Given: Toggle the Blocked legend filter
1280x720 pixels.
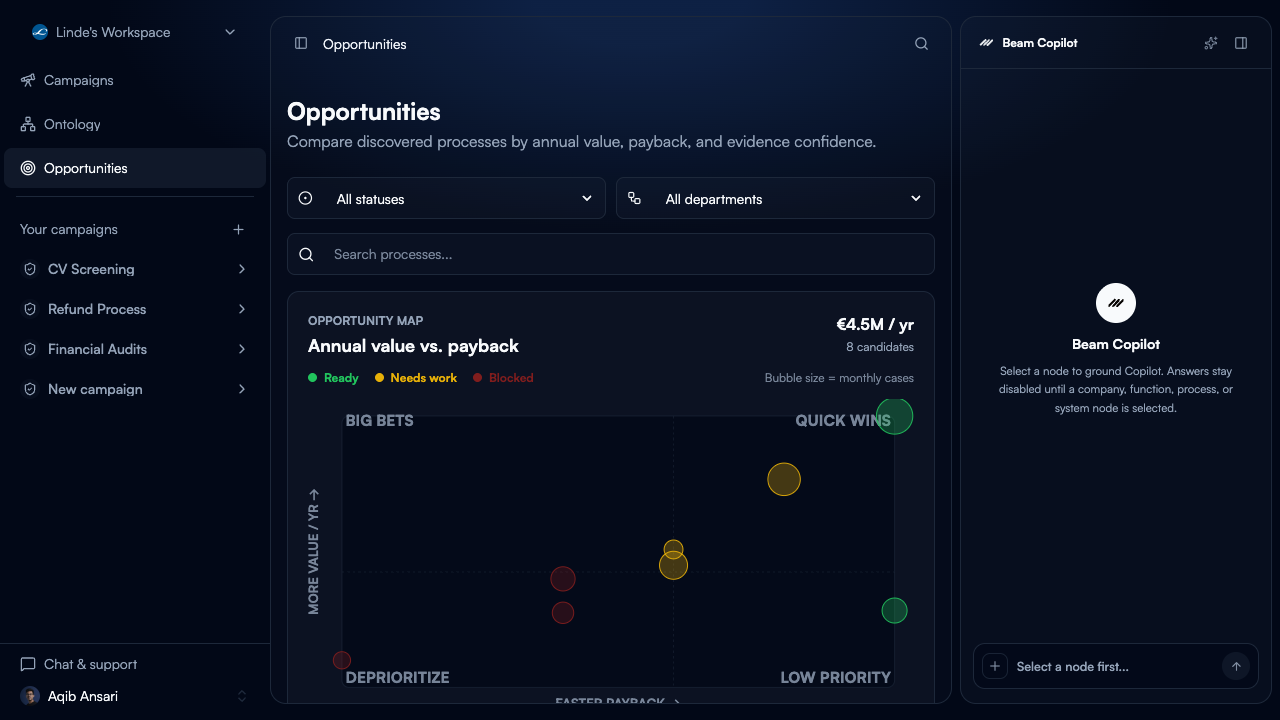Looking at the screenshot, I should point(503,378).
